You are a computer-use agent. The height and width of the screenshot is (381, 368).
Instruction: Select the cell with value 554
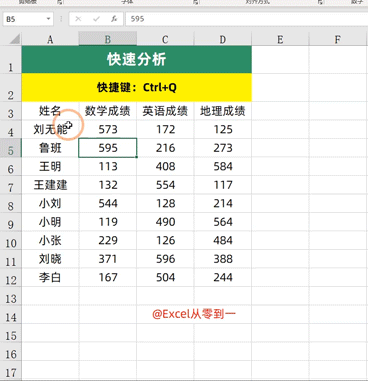tap(165, 185)
